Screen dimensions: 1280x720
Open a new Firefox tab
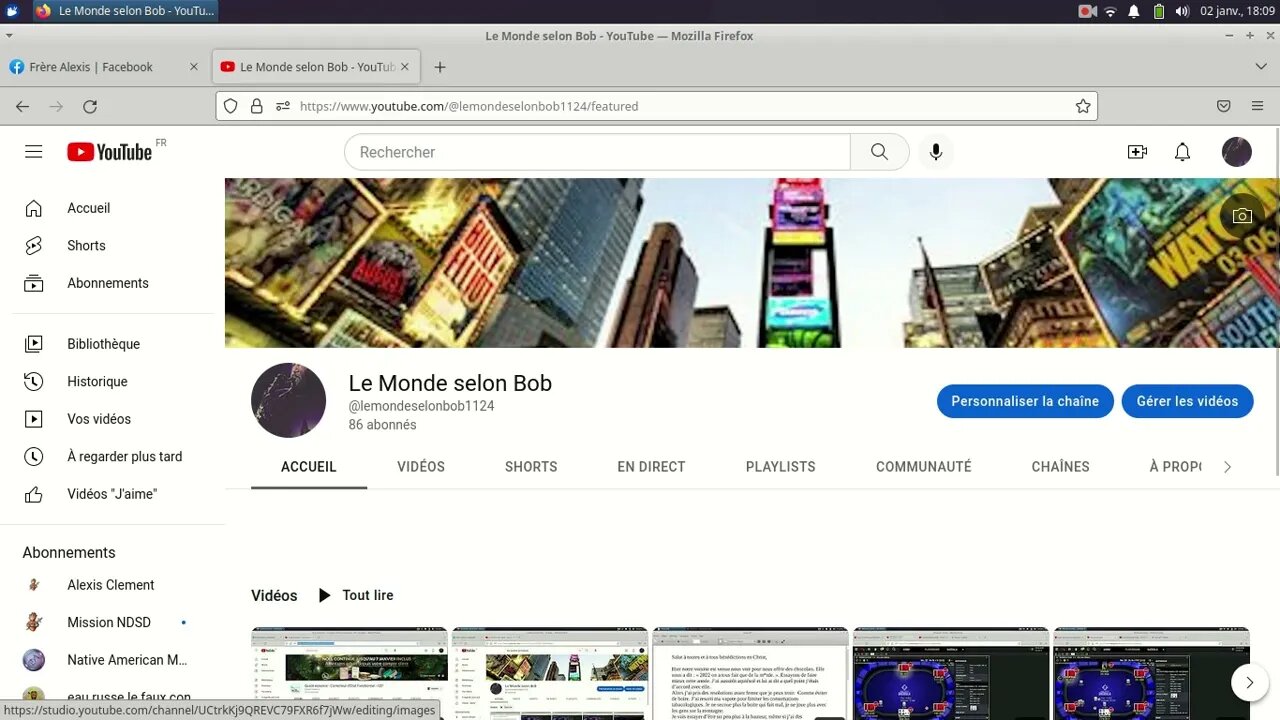[440, 67]
